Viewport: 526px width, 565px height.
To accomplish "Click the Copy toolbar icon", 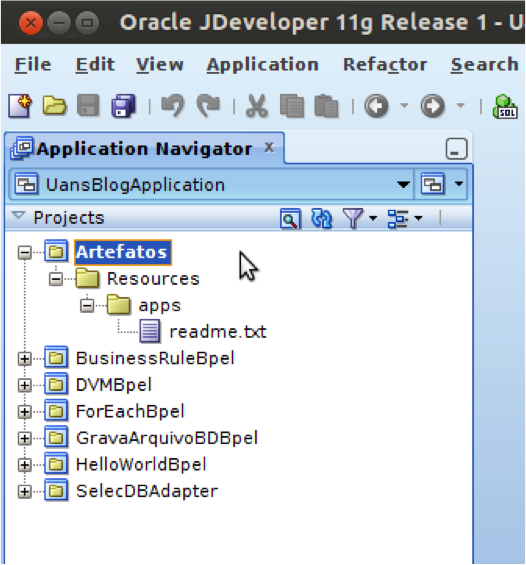I will tap(292, 106).
